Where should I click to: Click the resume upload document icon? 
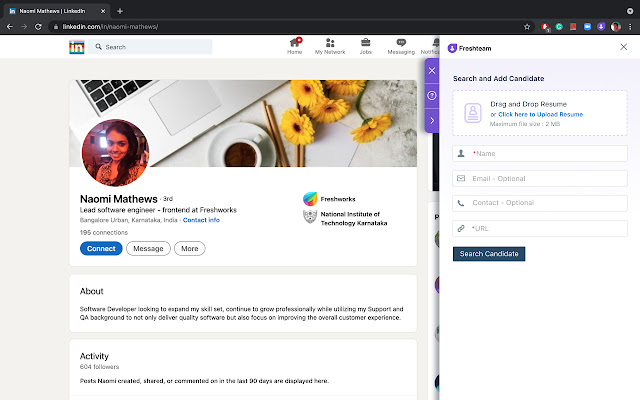(x=473, y=113)
